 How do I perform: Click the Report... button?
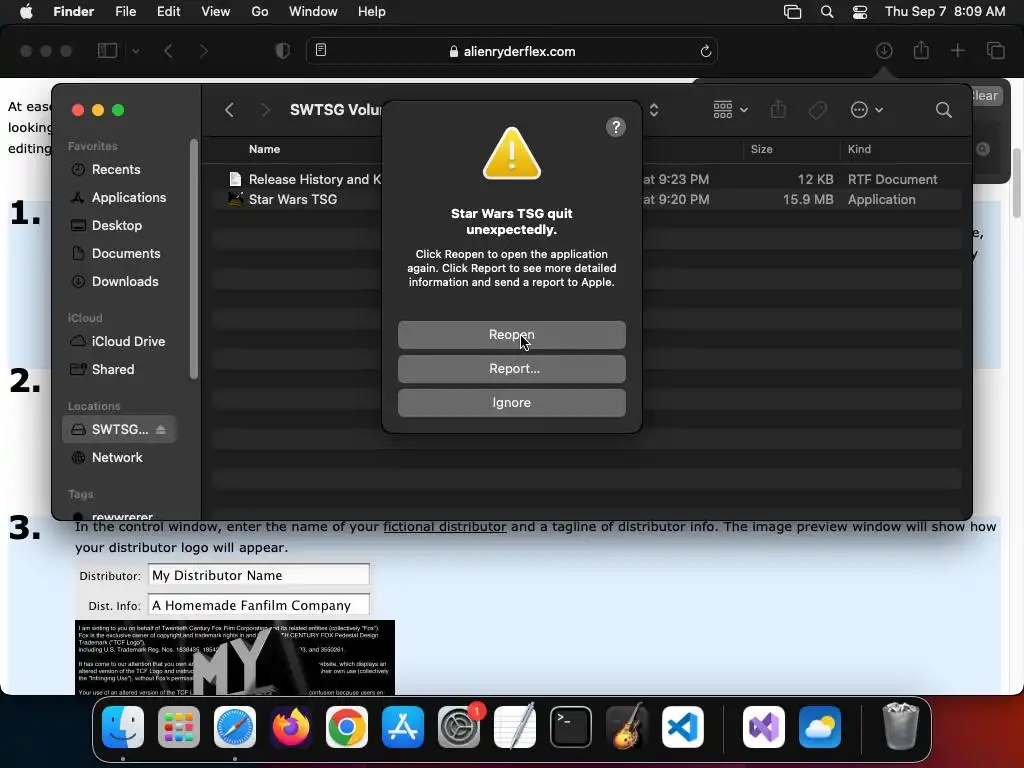pyautogui.click(x=511, y=368)
